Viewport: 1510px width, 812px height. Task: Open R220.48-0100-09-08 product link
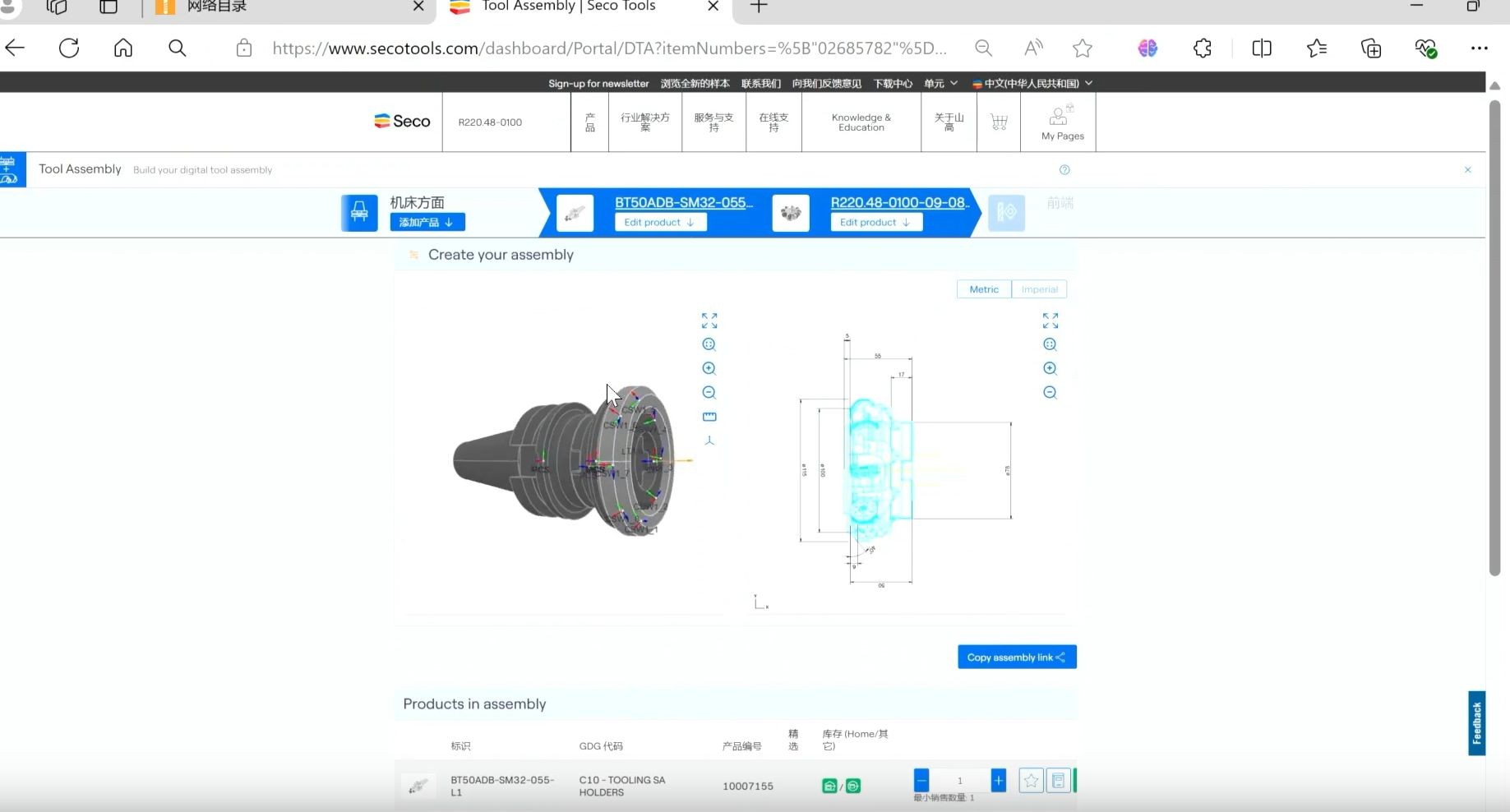[900, 202]
